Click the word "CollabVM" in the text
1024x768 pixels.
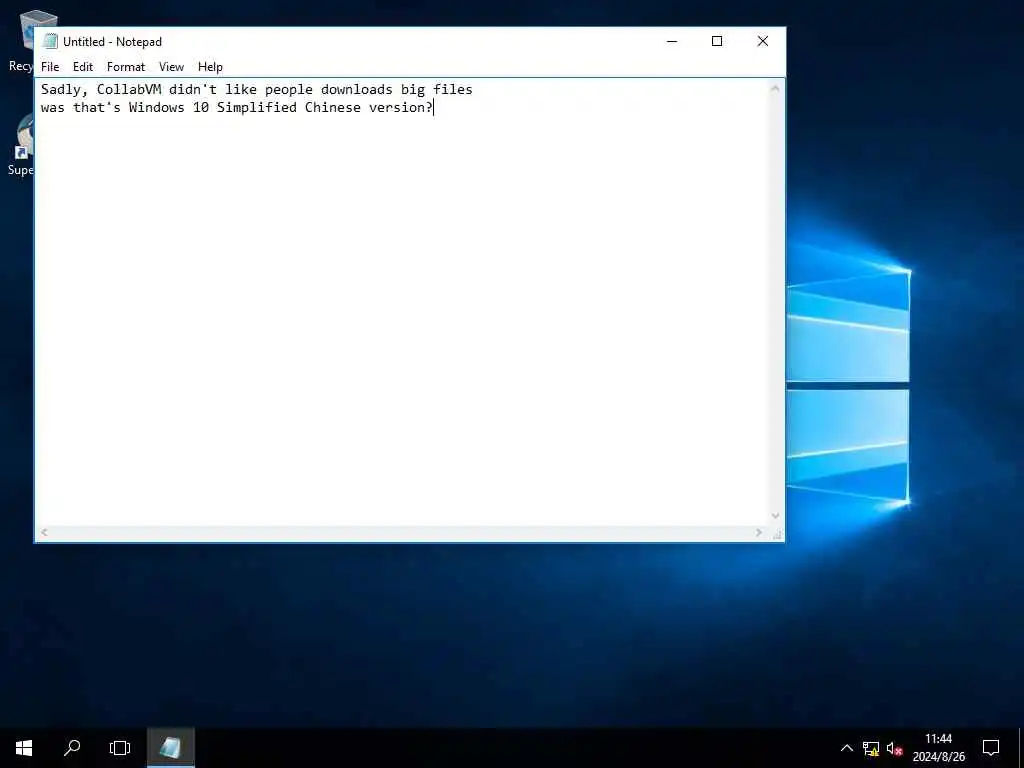(x=129, y=89)
